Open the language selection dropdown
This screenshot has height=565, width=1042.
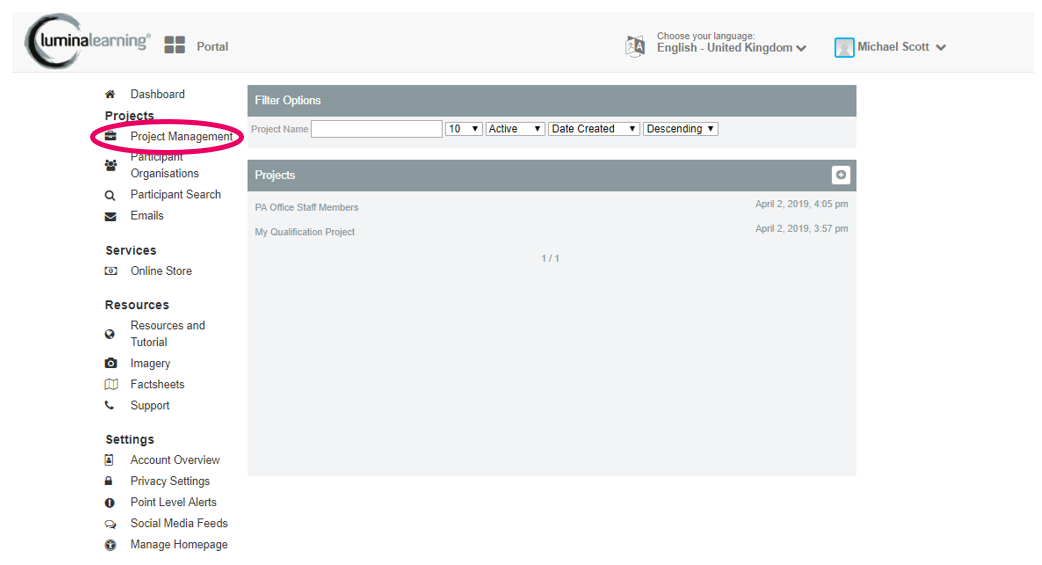point(732,48)
